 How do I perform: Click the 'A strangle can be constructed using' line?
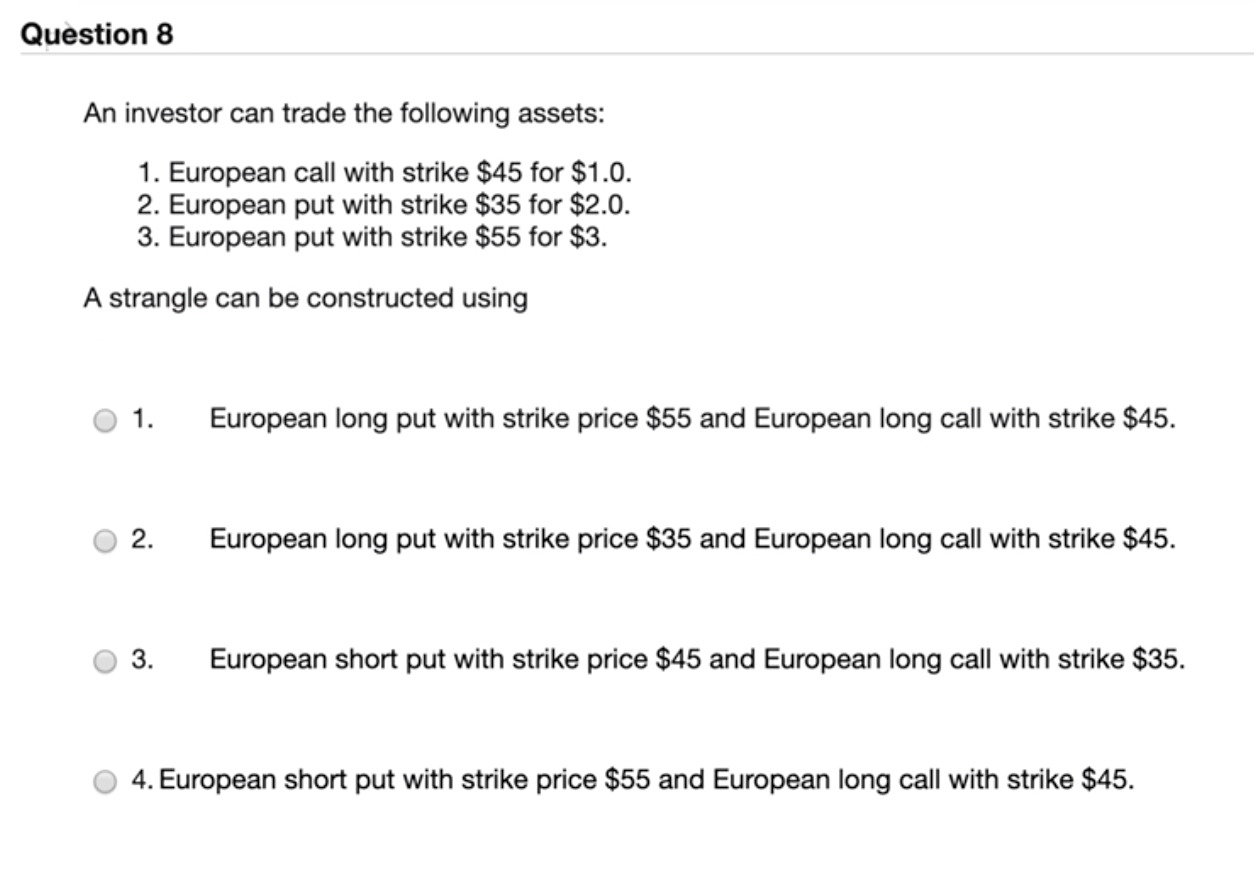pos(305,298)
